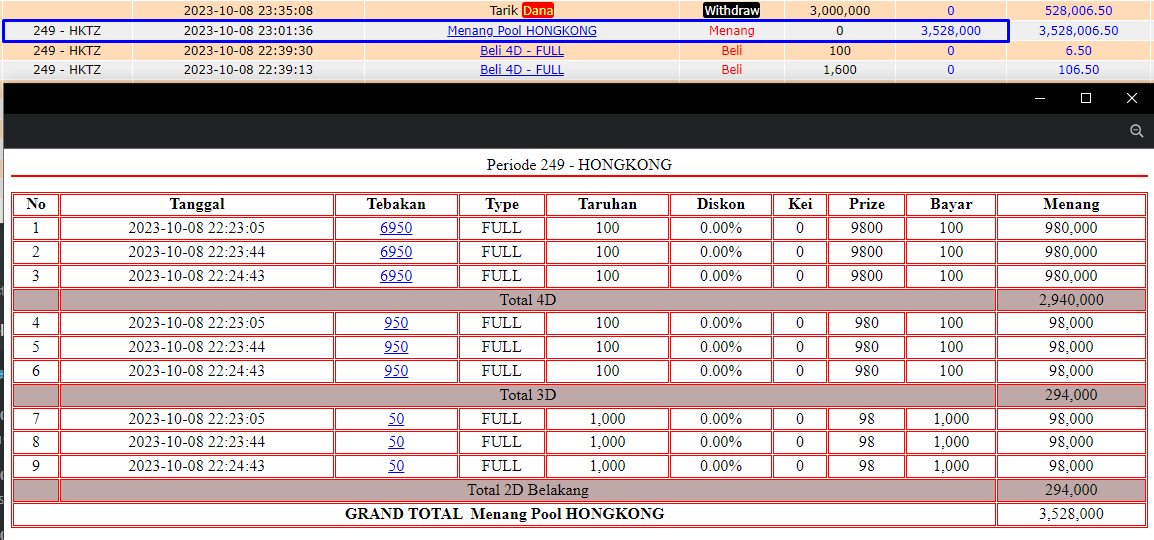Open tebakan 50 in row 7
The image size is (1154, 540).
(396, 419)
